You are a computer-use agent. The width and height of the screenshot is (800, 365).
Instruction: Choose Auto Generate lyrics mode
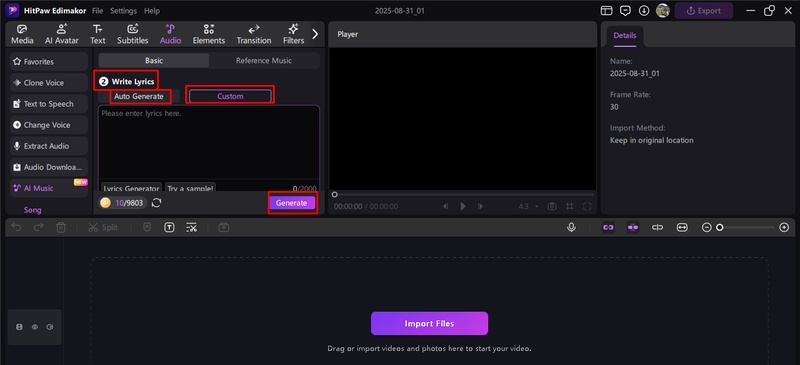point(139,96)
